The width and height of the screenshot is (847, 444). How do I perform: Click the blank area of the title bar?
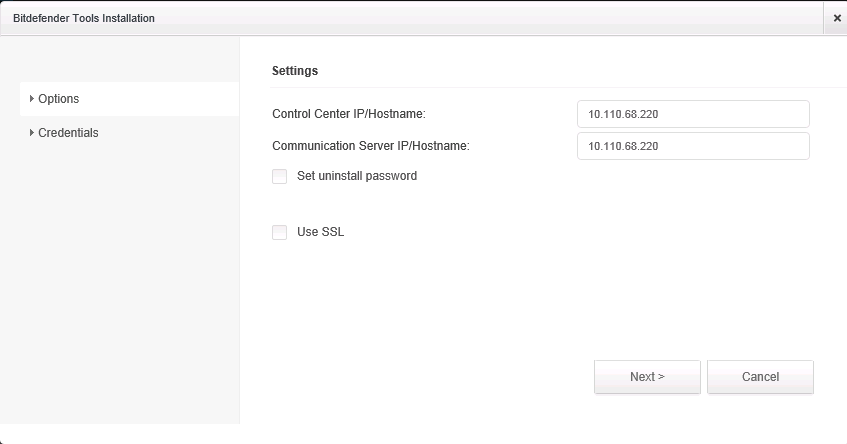tap(480, 18)
